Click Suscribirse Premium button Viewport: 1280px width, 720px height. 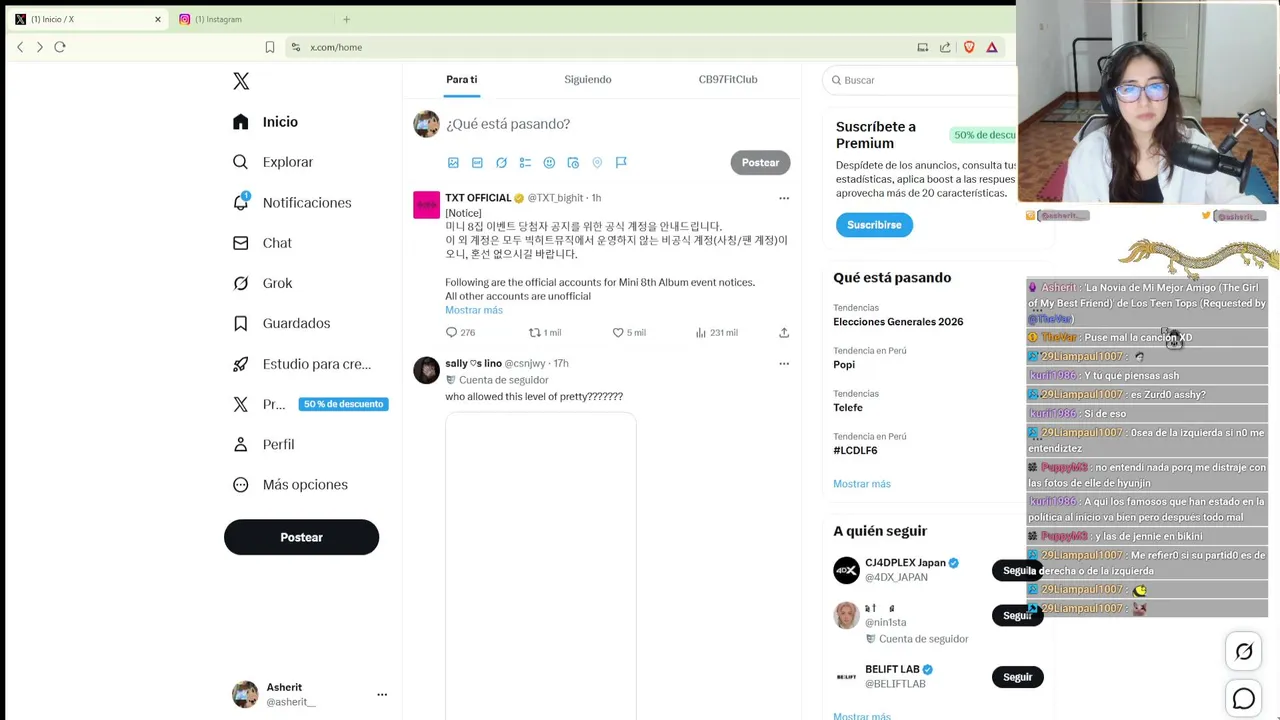point(874,225)
